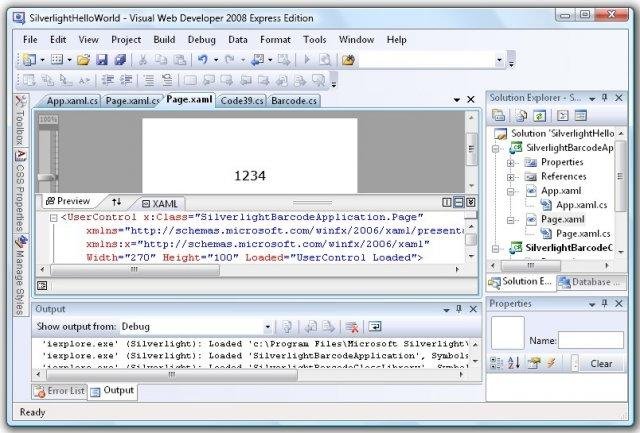
Task: Open the Show output from dropdown
Action: 268,327
